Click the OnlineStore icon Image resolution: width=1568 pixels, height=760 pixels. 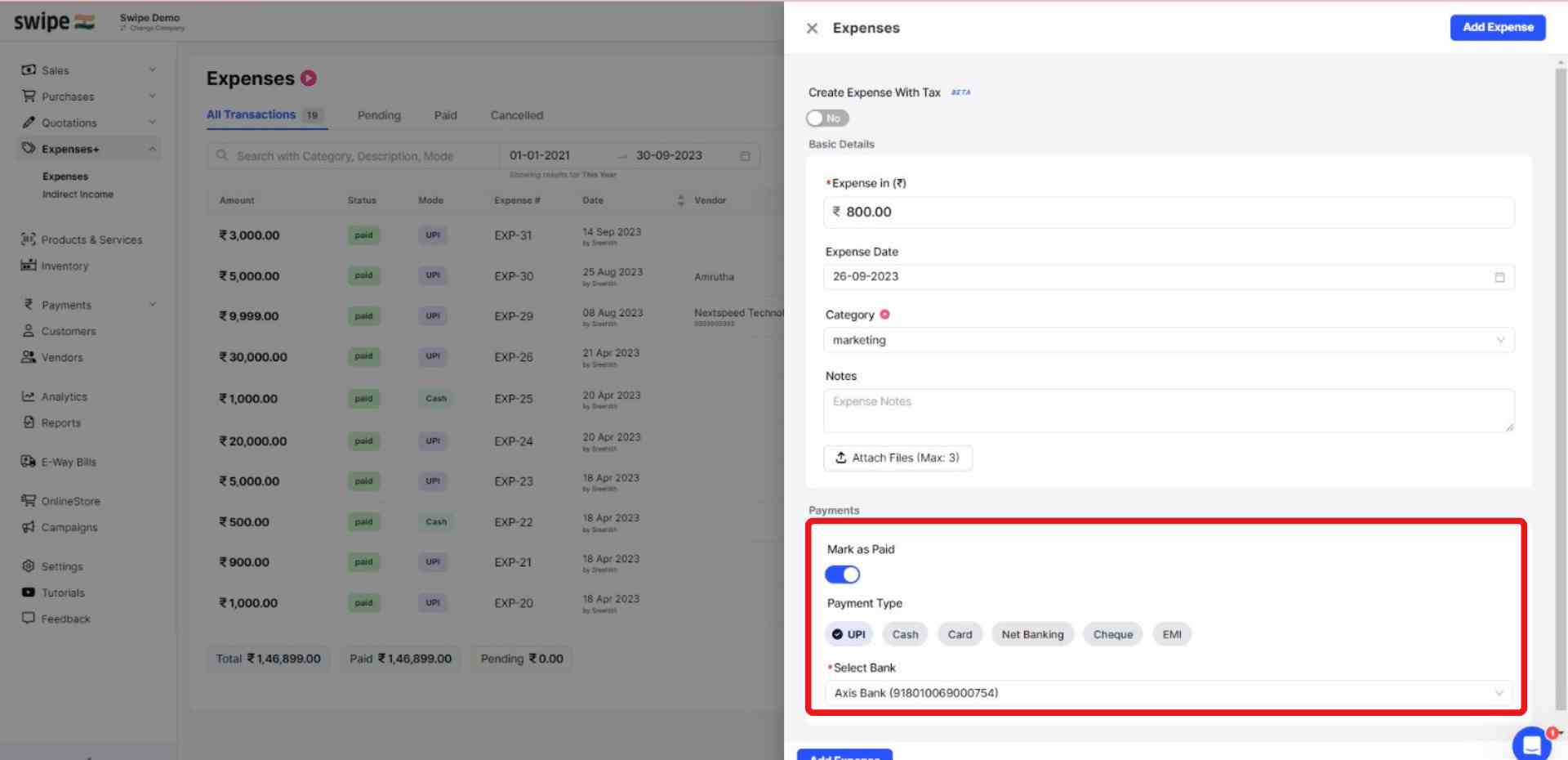click(x=29, y=500)
